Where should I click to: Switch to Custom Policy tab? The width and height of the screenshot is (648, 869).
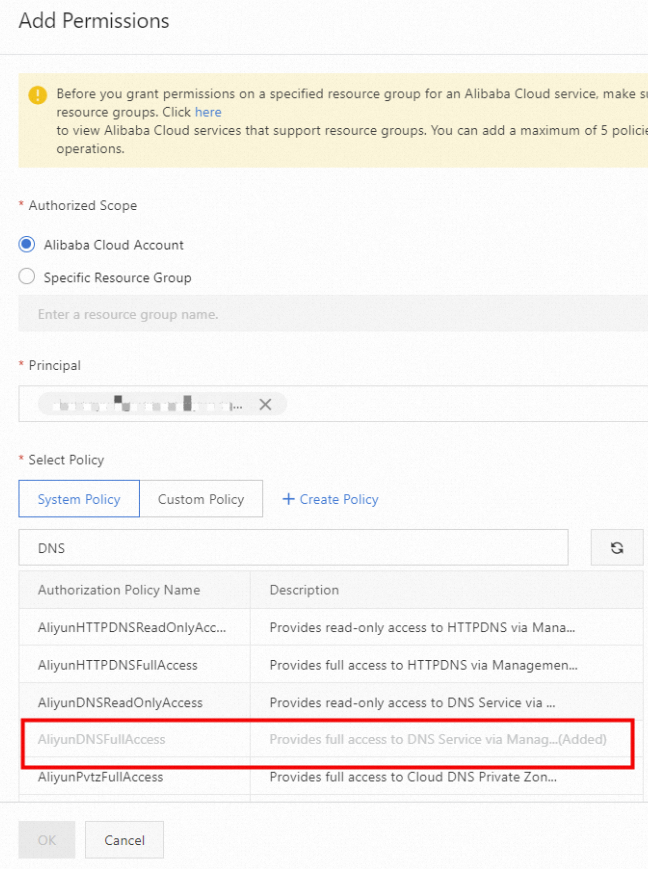(x=201, y=499)
